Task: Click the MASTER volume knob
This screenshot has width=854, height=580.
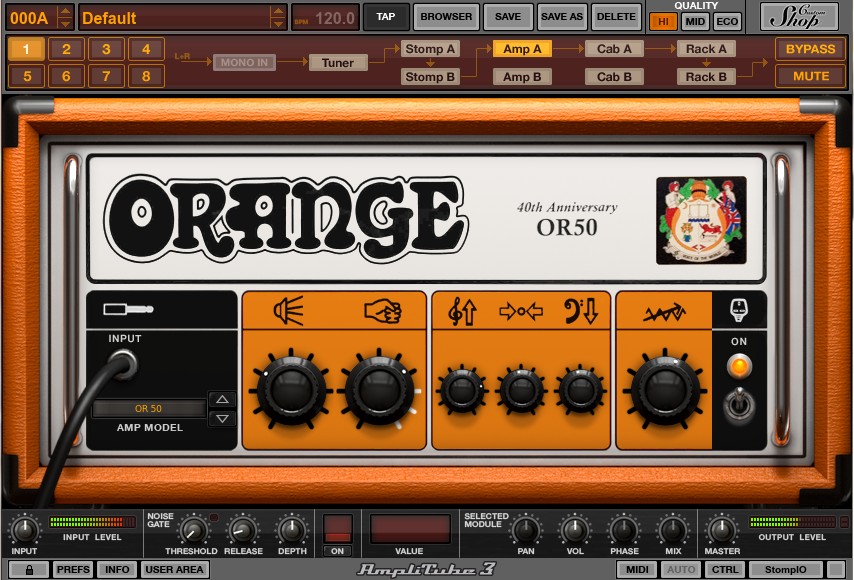Action: pos(722,528)
